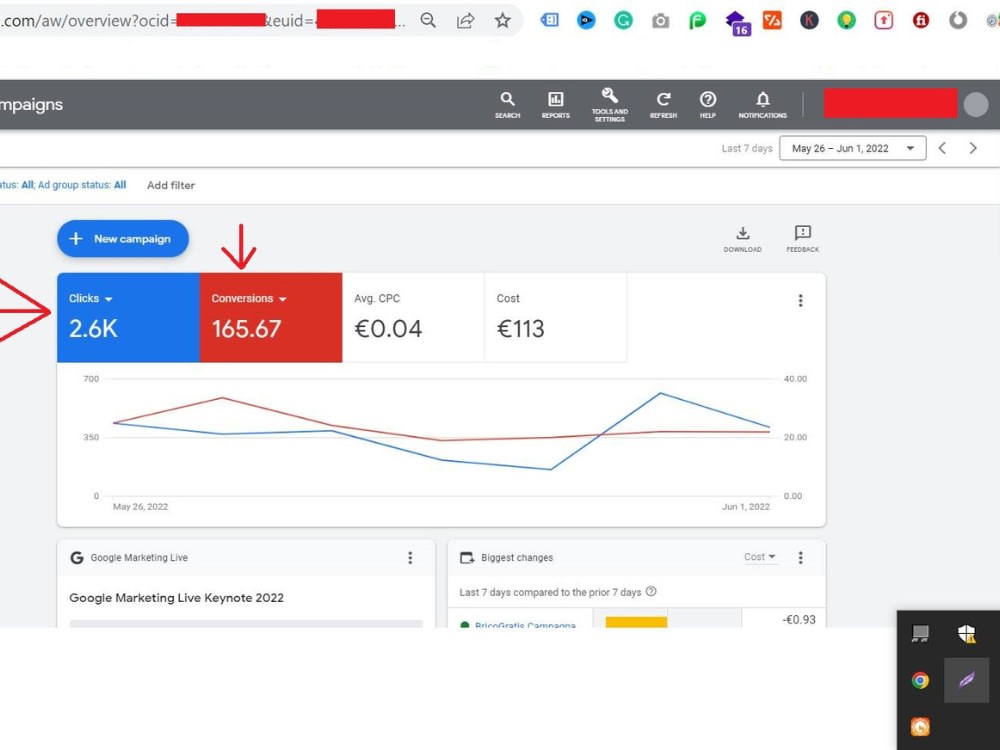Click the share page icon in address bar

466,20
